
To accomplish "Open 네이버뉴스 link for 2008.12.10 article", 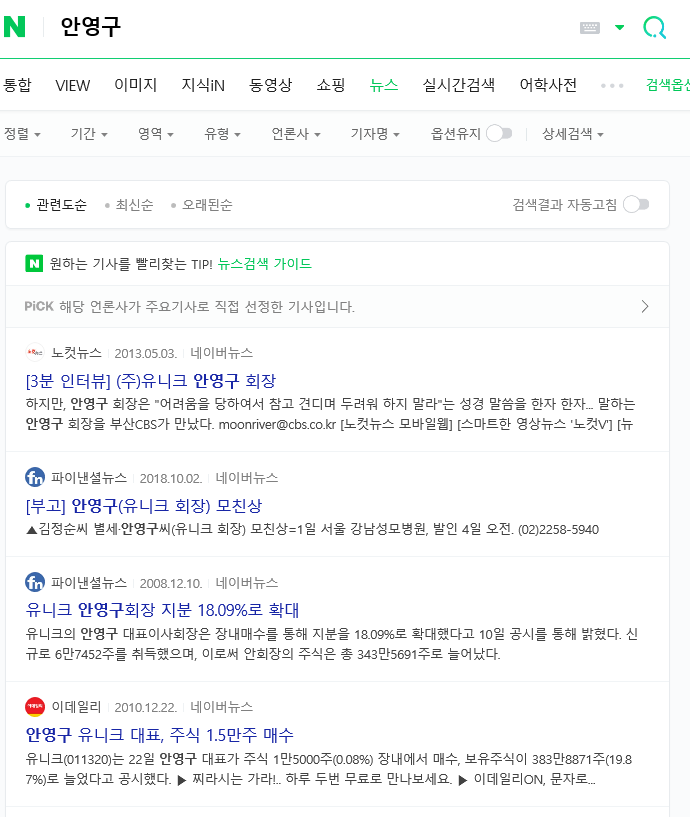I will pos(247,583).
